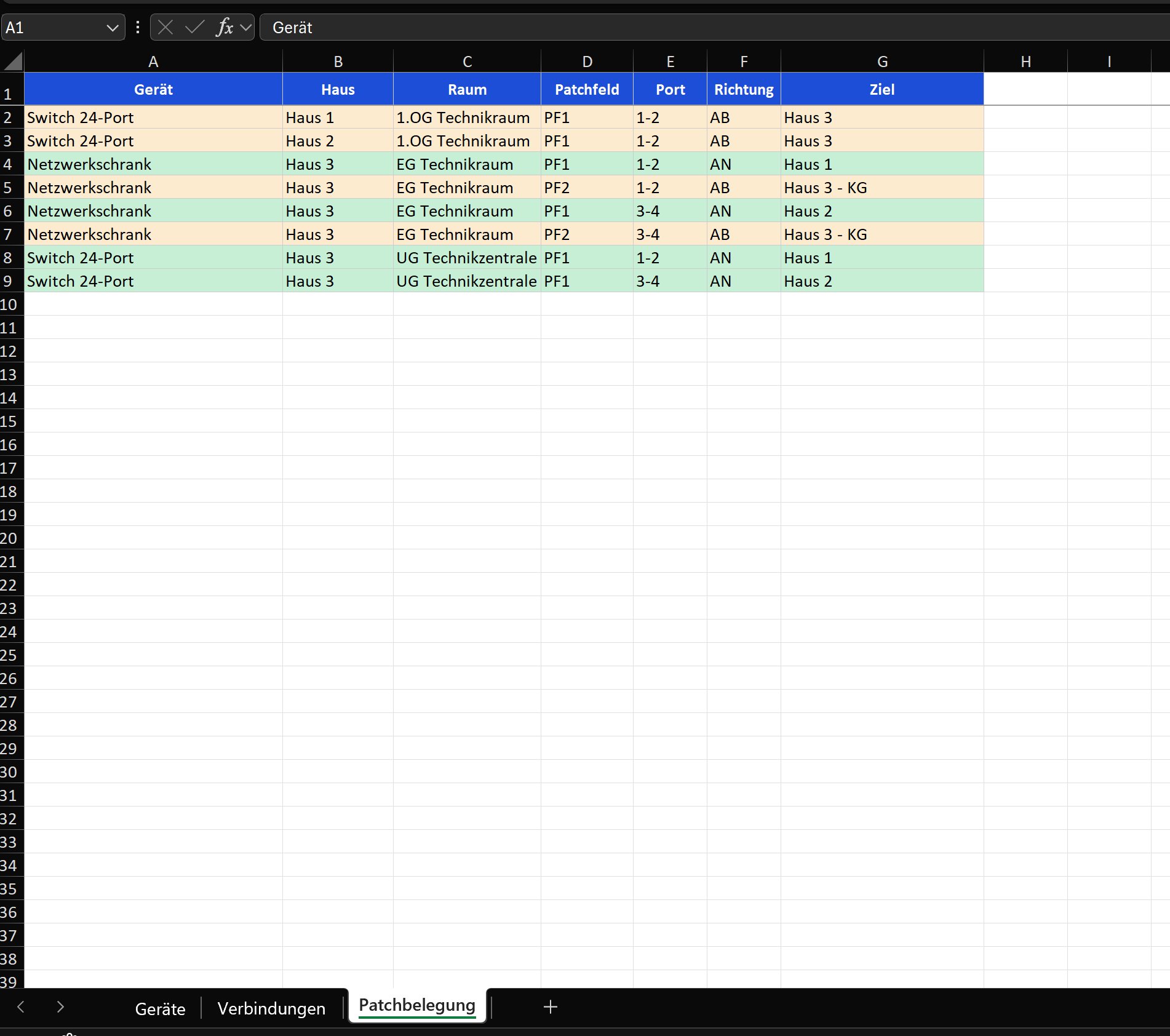Switch to the Verbindungen sheet tab
Image resolution: width=1170 pixels, height=1036 pixels.
tap(271, 1008)
